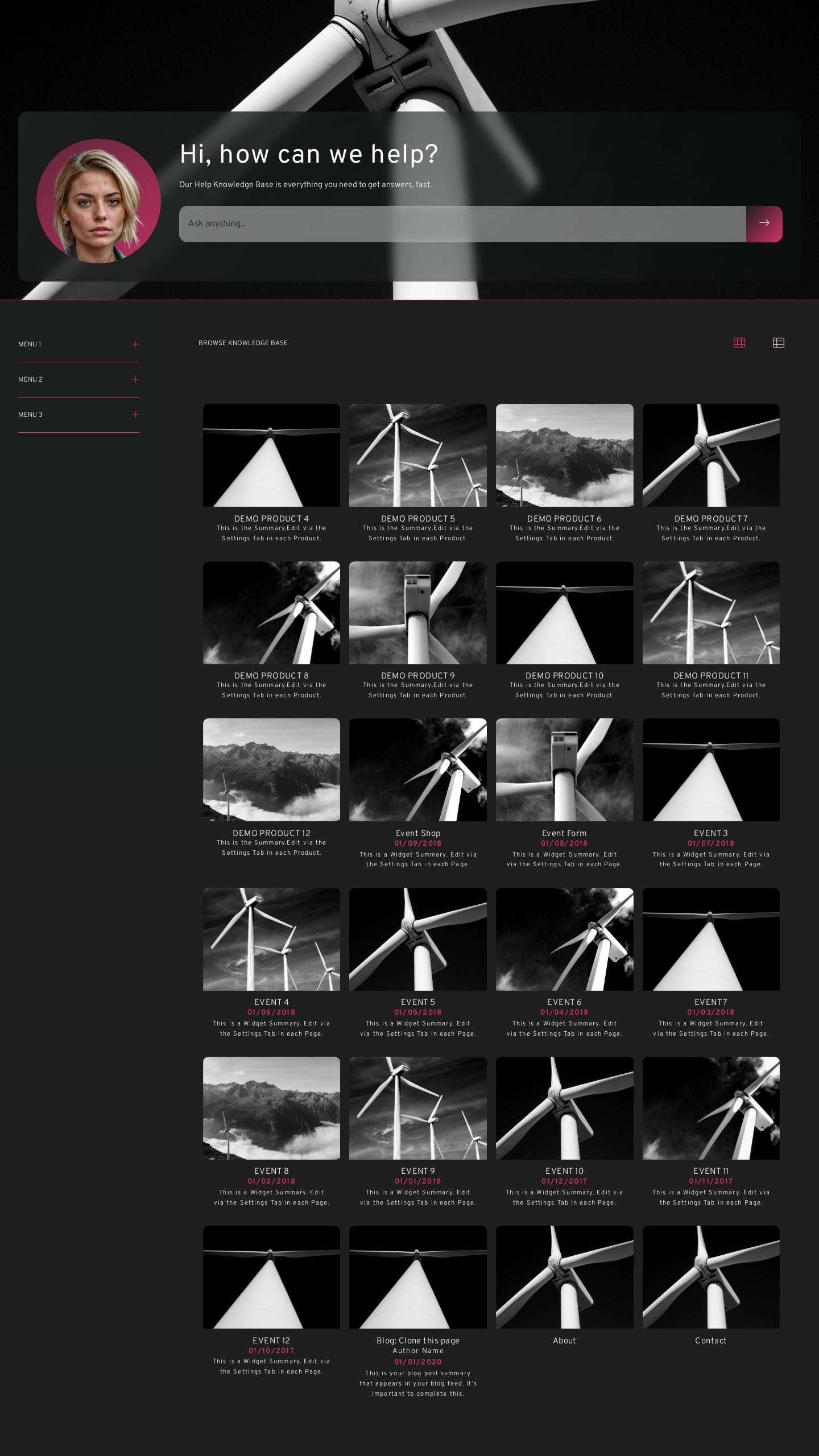The width and height of the screenshot is (819, 1456).
Task: Select Demo Product 6 mountain thumbnail
Action: point(564,455)
